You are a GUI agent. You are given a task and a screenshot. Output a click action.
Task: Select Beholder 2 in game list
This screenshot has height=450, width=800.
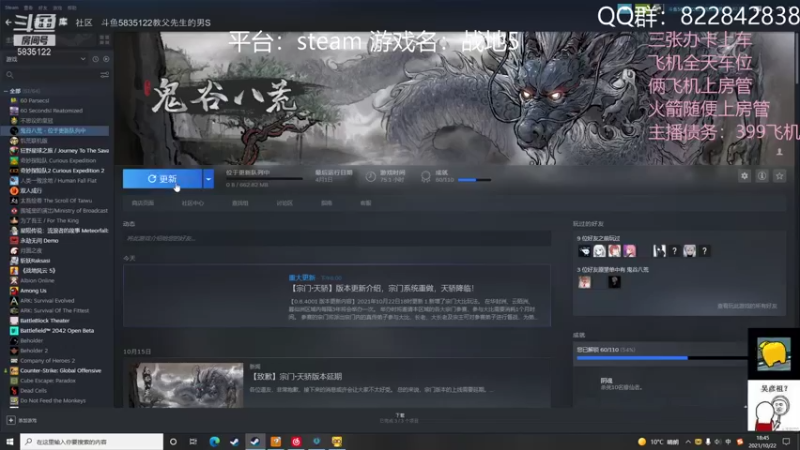coord(34,351)
